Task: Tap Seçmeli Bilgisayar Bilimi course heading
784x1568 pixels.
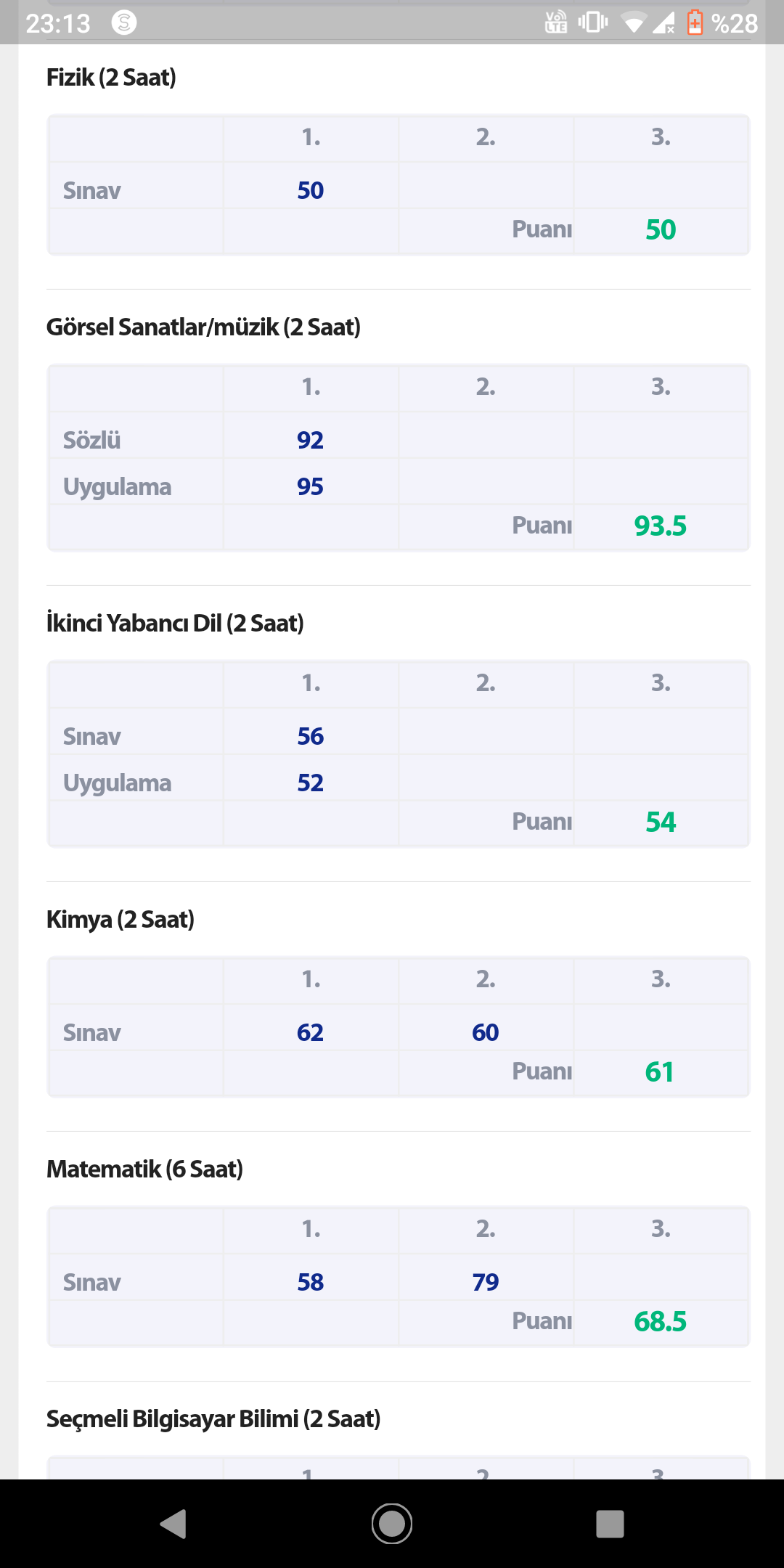Action: tap(213, 1418)
